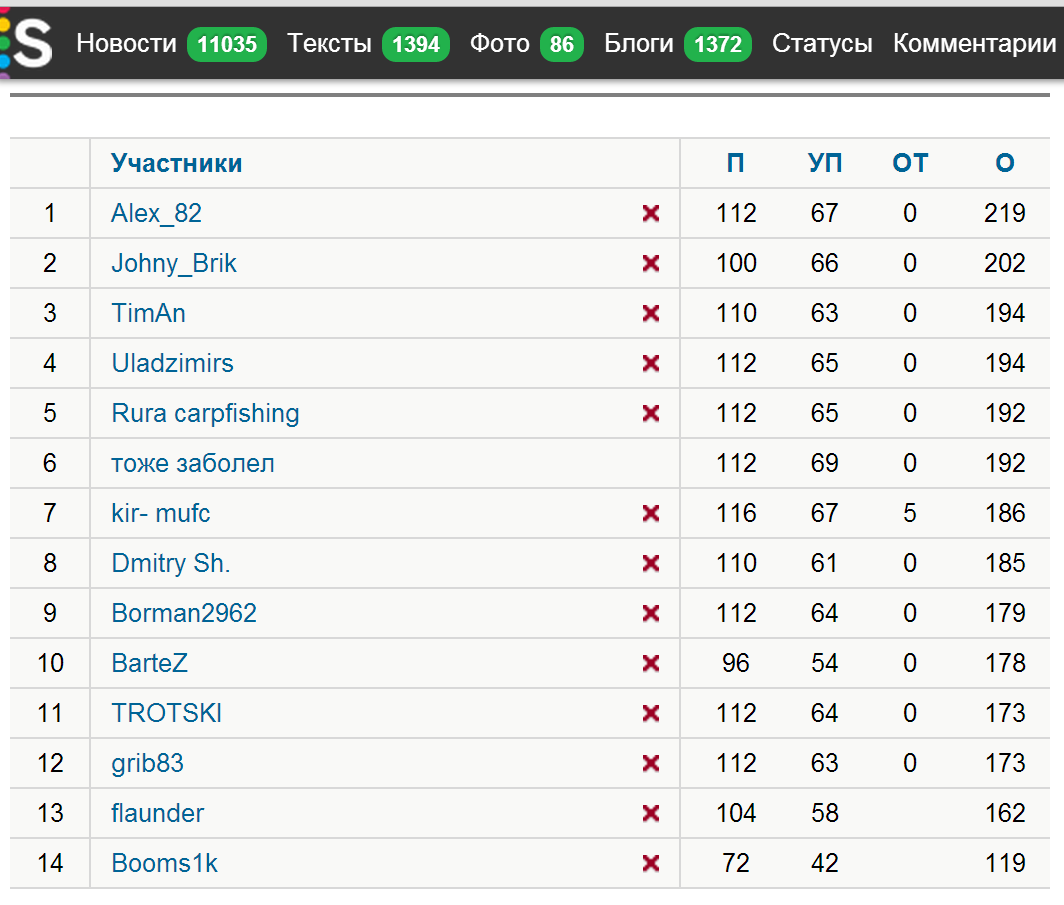Open the Фото section
Image resolution: width=1064 pixels, height=905 pixels.
499,44
